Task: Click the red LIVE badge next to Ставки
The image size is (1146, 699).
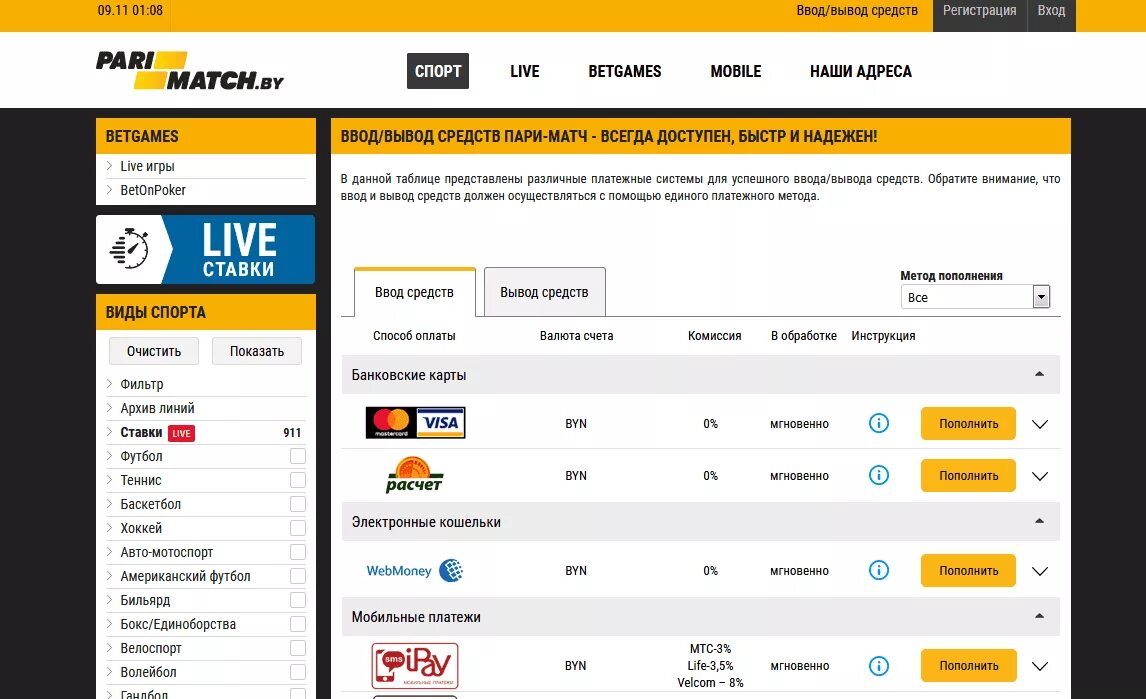Action: [x=181, y=433]
